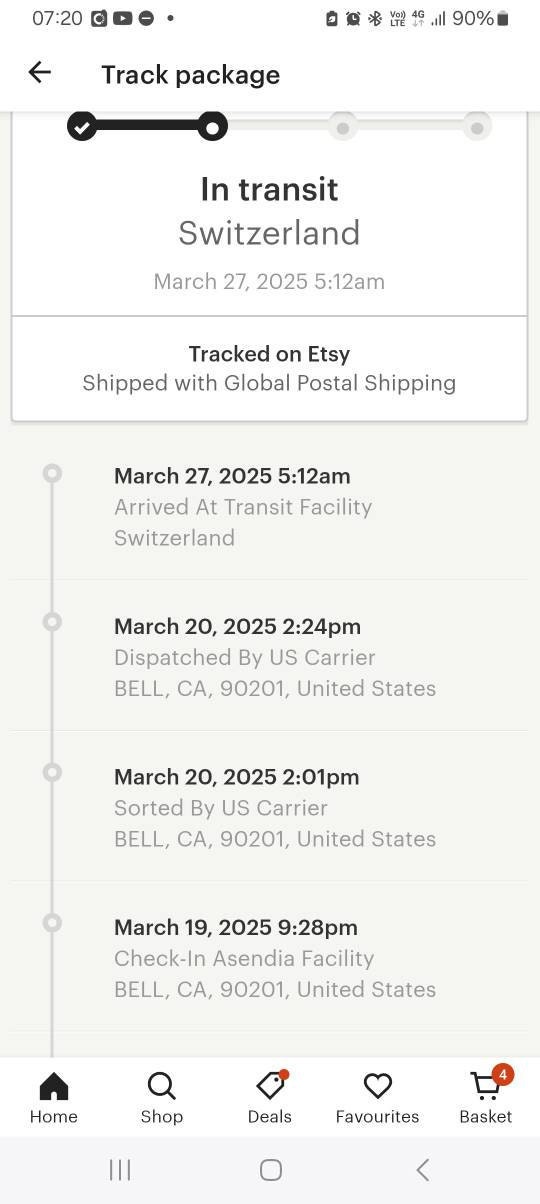540x1204 pixels.
Task: Tap the battery indicator in status bar
Action: (x=503, y=18)
